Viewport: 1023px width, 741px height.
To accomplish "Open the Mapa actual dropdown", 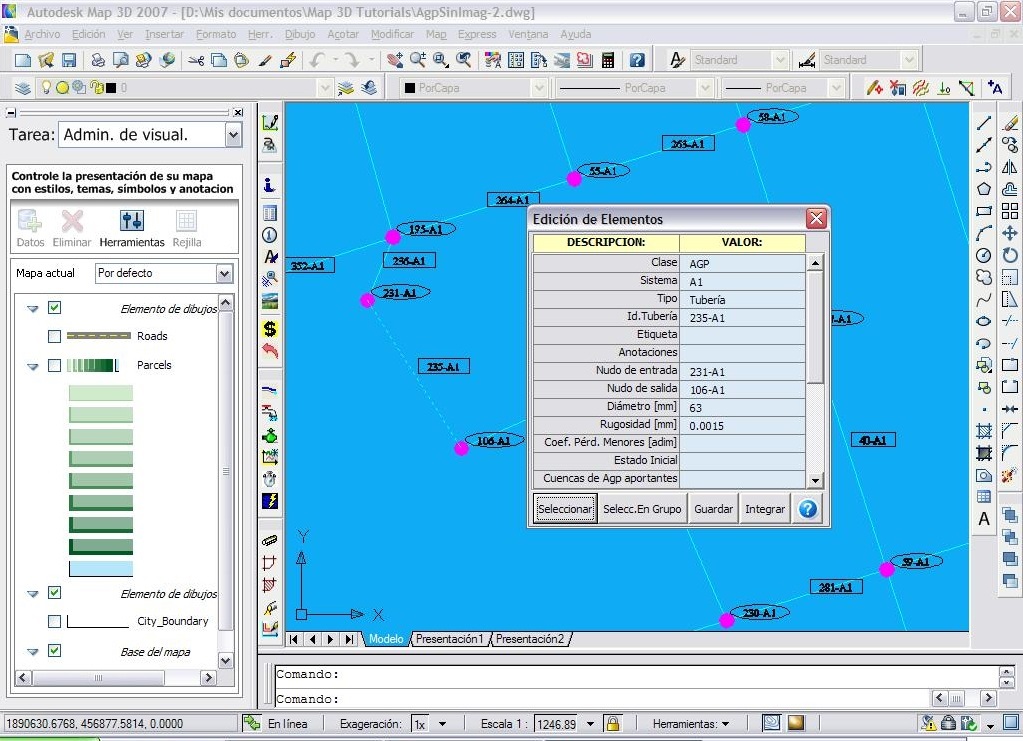I will point(224,273).
